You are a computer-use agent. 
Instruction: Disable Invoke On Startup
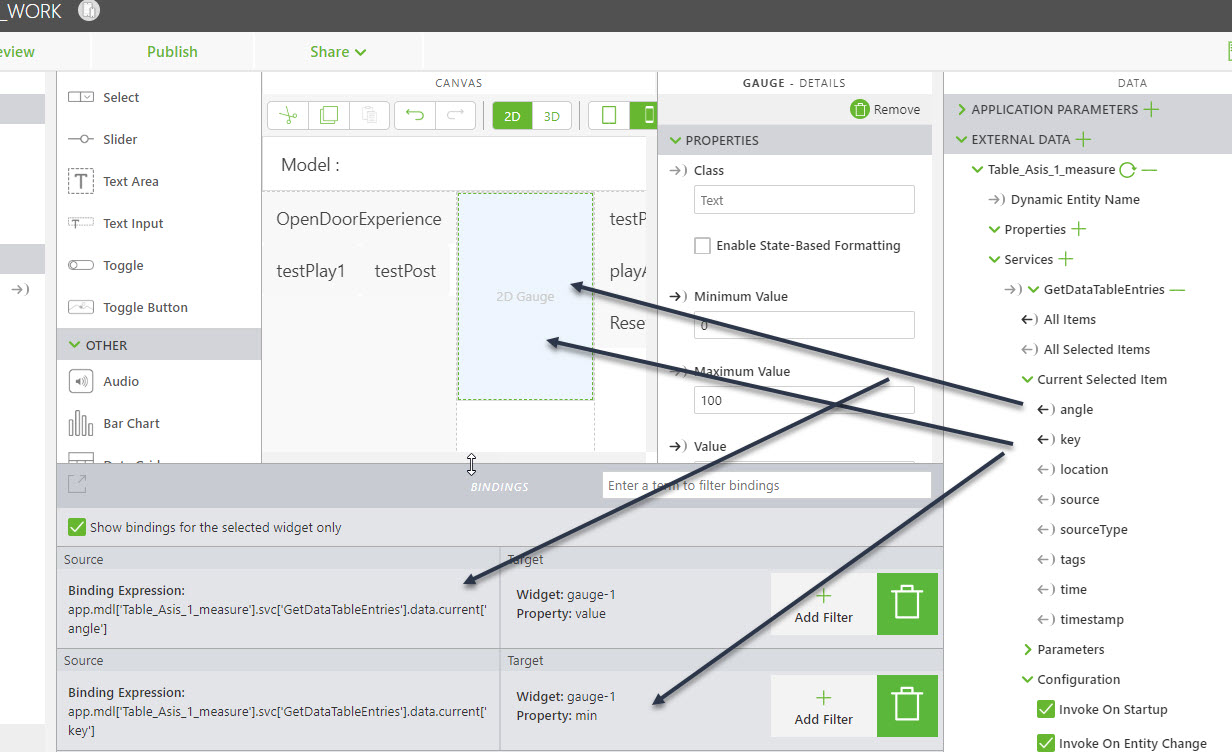click(x=1046, y=709)
